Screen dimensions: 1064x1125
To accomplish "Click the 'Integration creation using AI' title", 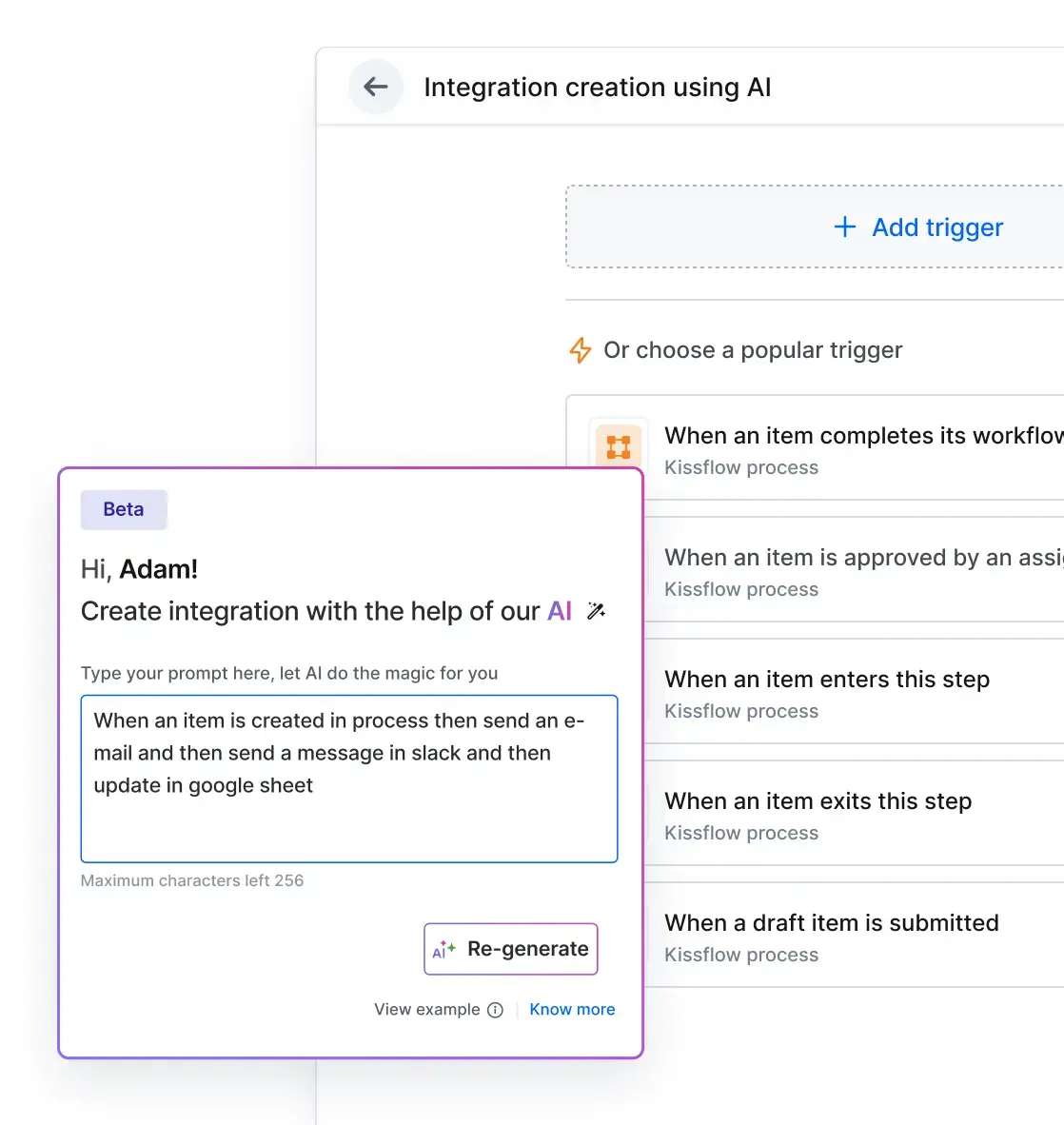I will (598, 87).
